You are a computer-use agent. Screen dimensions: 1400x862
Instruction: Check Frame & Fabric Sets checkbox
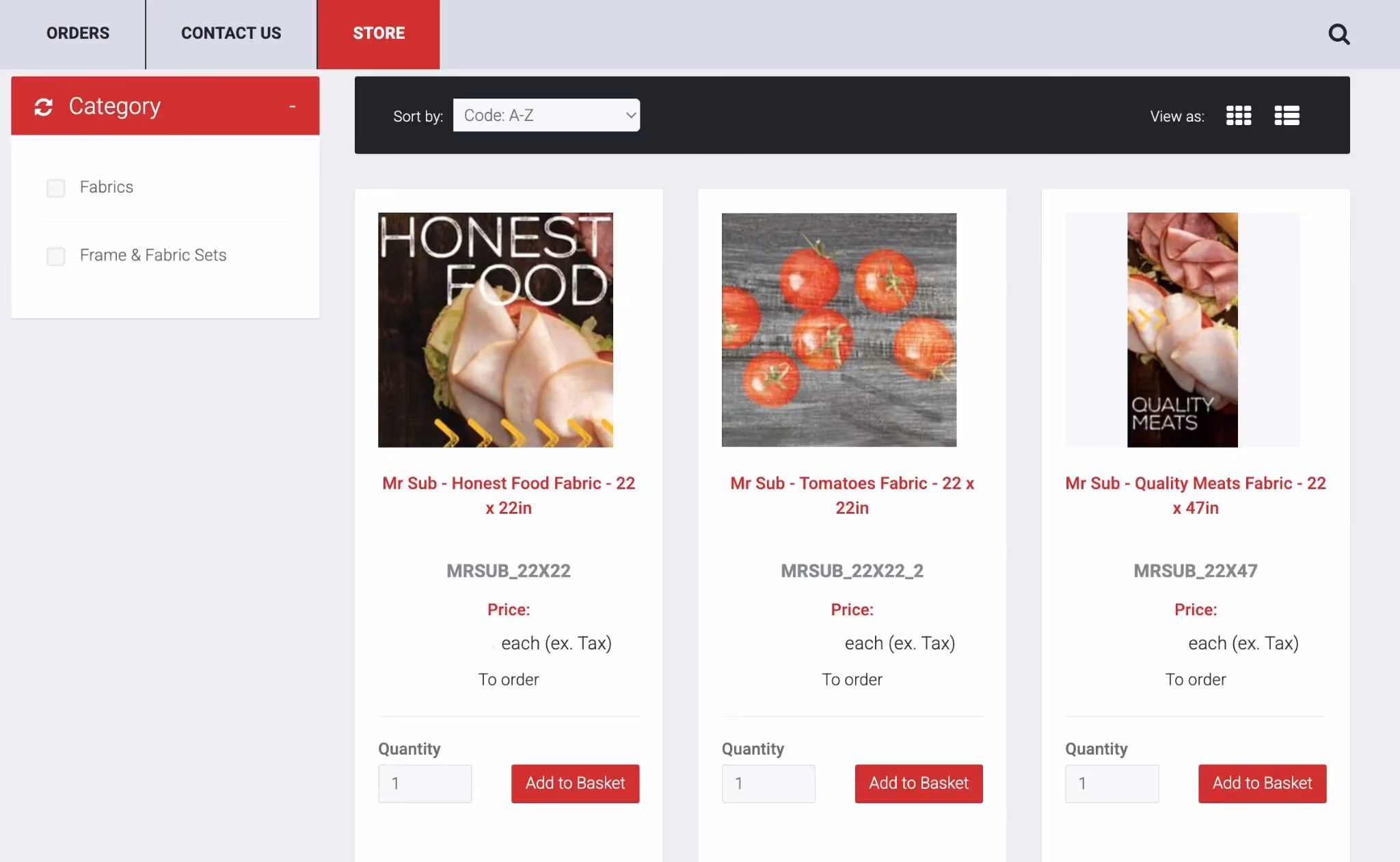[55, 256]
